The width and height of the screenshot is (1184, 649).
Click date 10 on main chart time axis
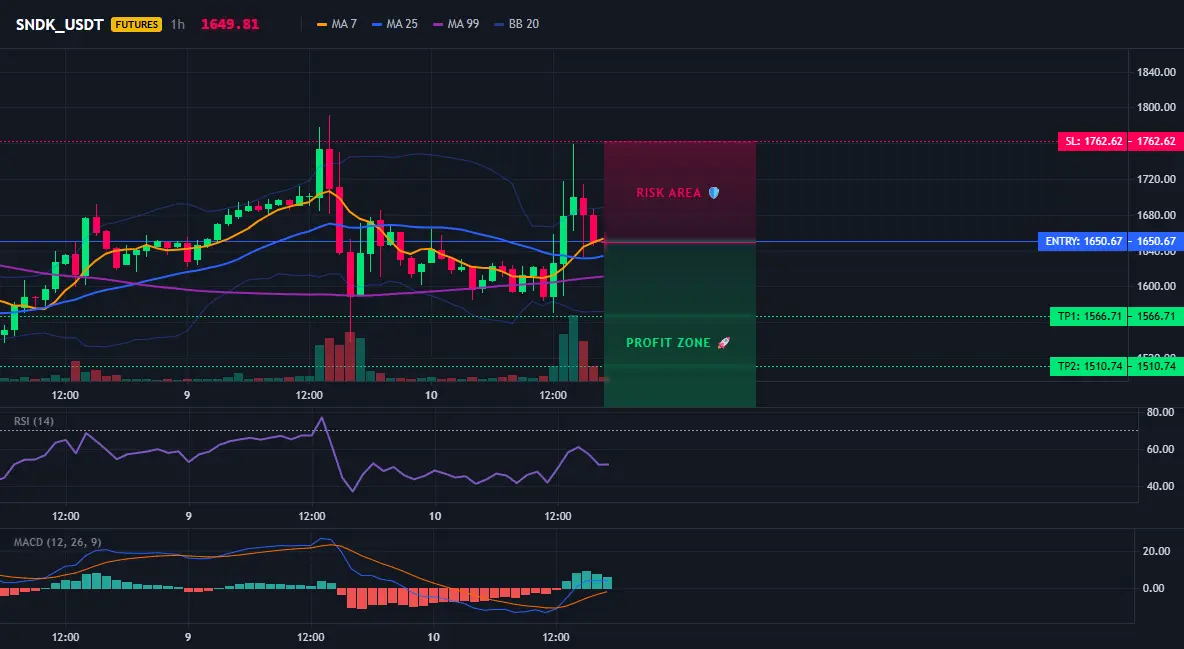click(x=431, y=395)
